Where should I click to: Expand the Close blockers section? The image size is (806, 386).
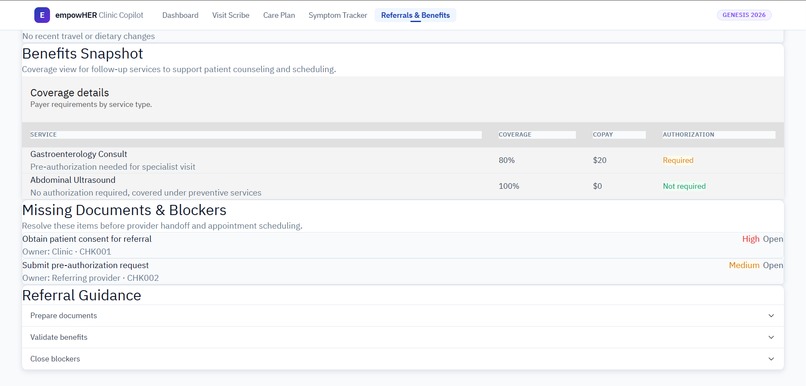(x=402, y=359)
